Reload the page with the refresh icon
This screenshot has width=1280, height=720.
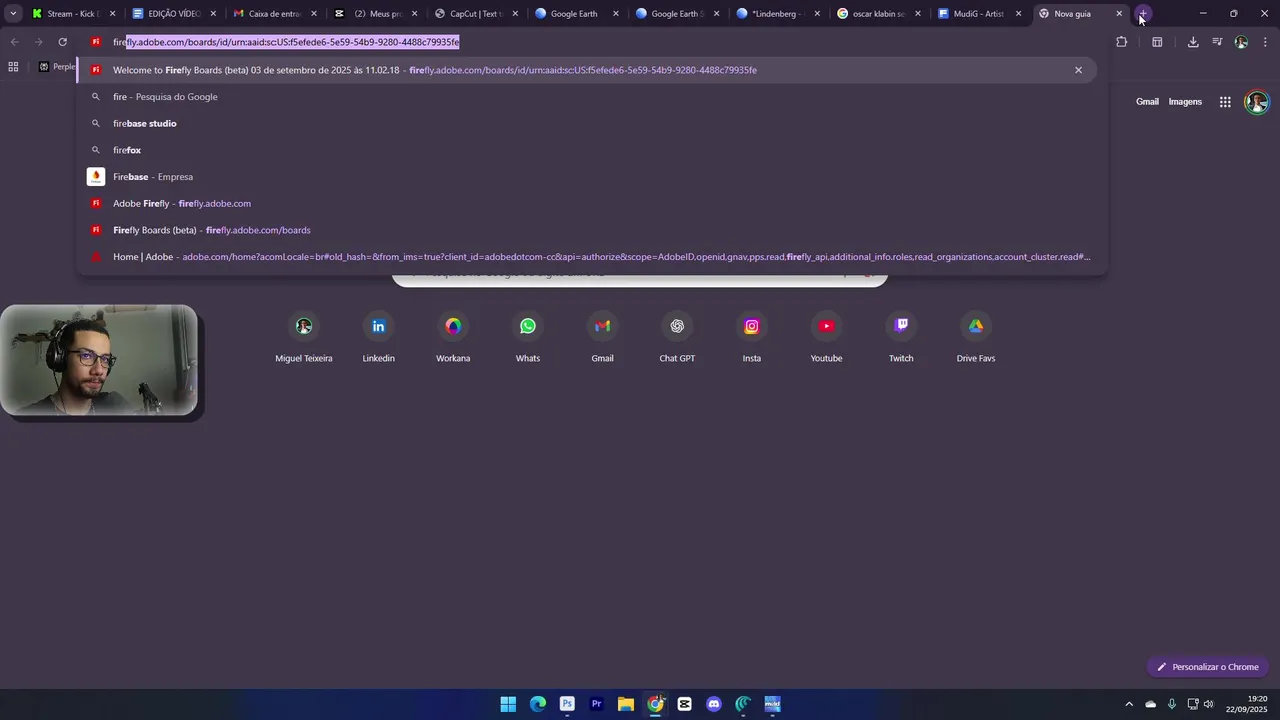[x=62, y=42]
